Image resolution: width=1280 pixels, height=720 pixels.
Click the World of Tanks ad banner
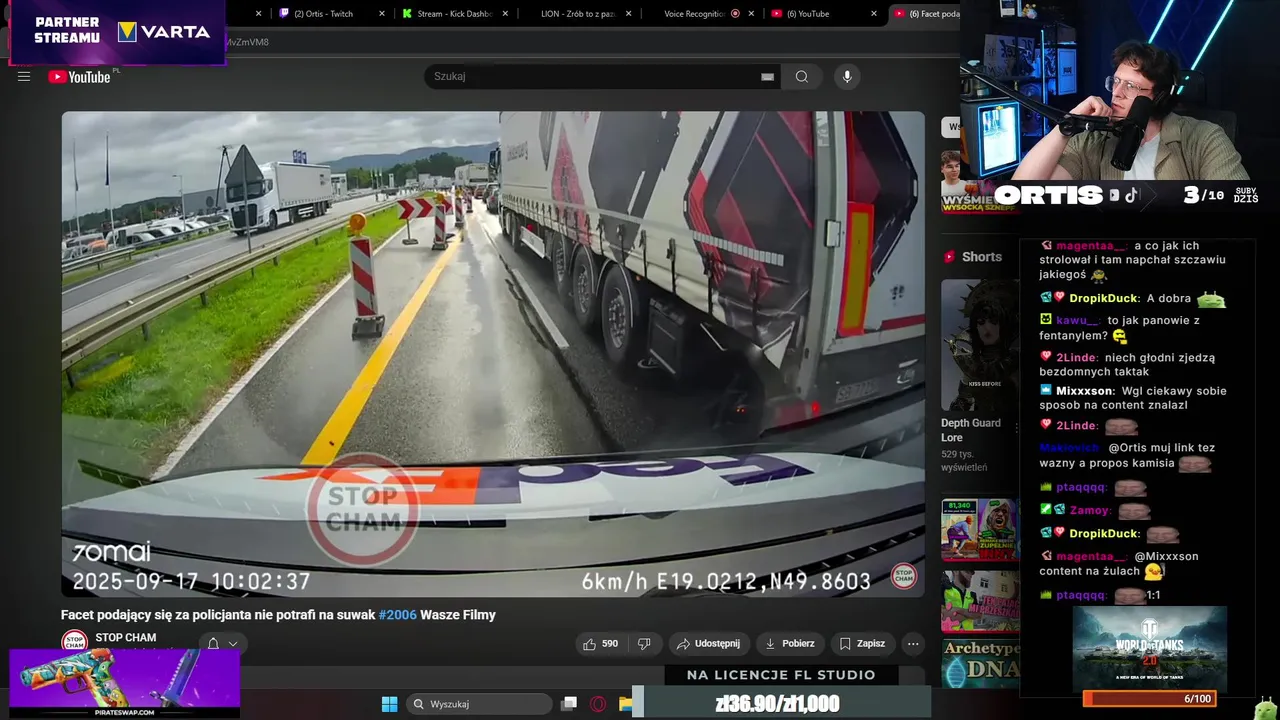coord(1150,648)
